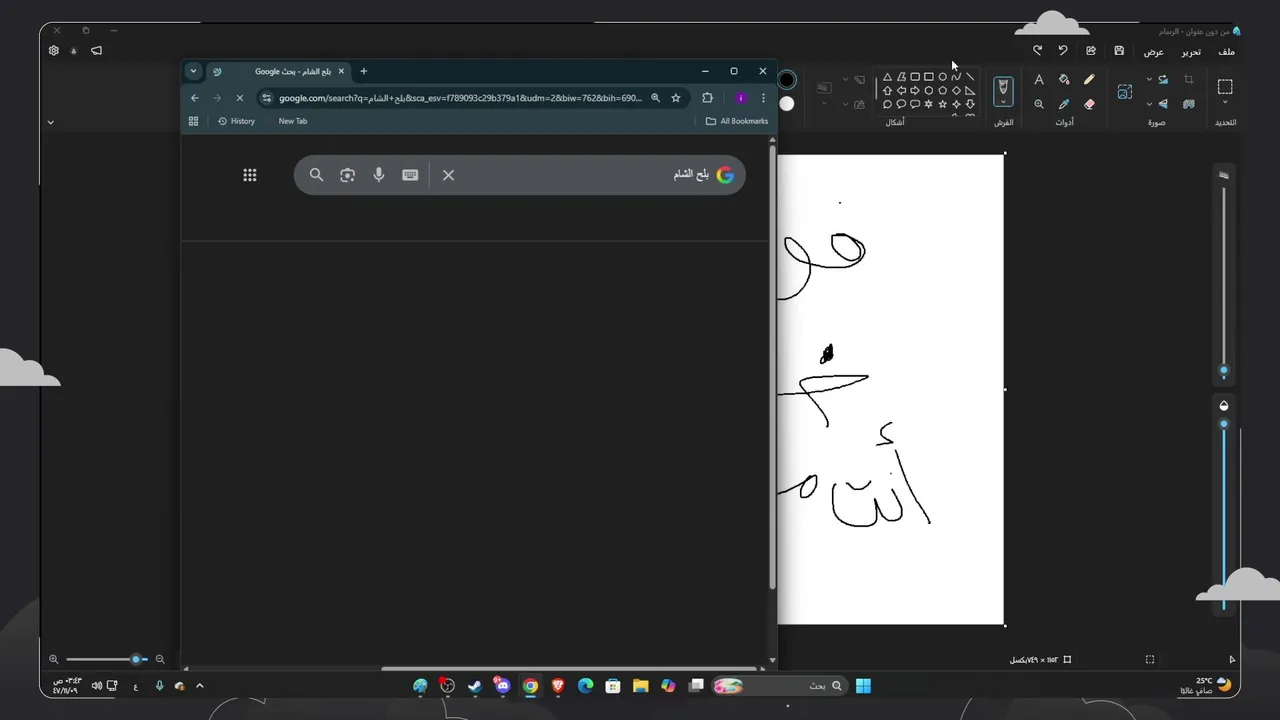Open the History bookmark
1280x720 pixels.
[x=236, y=121]
